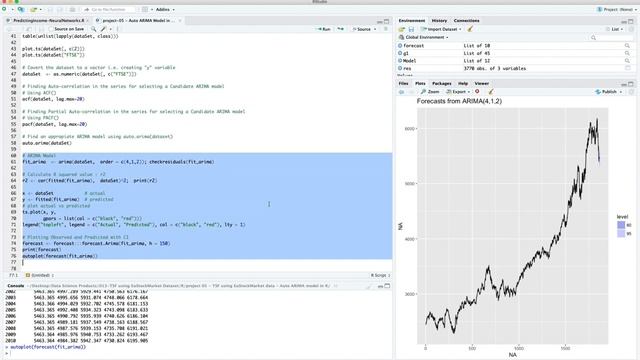The image size is (640, 360).
Task: Select the Environment tab
Action: pos(411,20)
